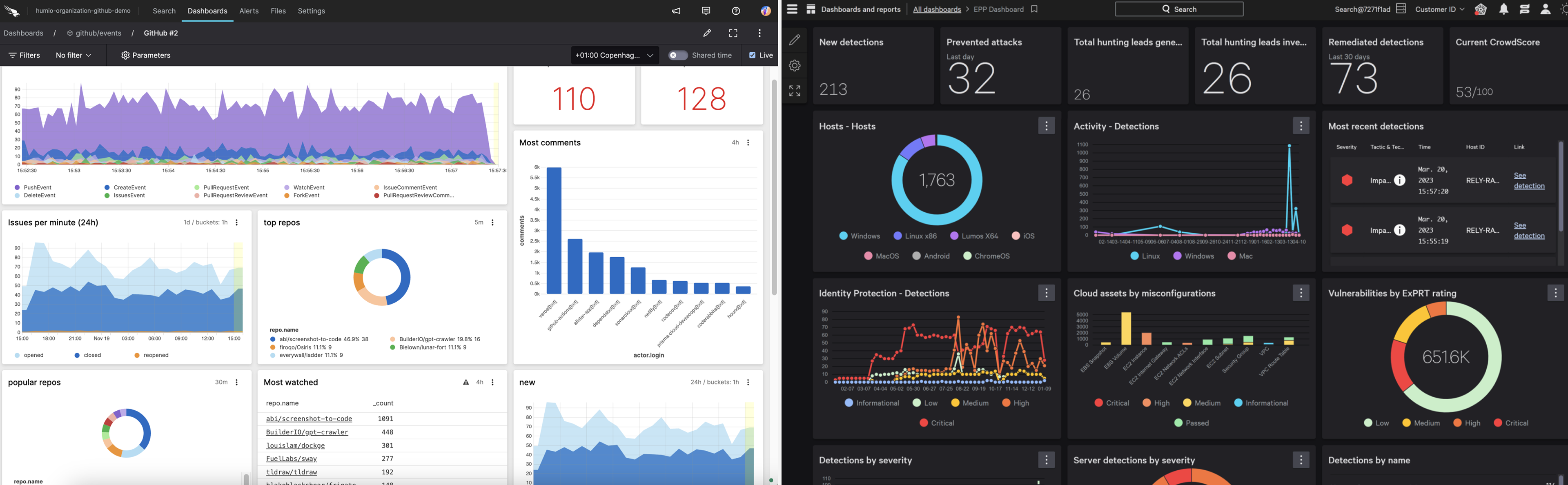Image resolution: width=1568 pixels, height=485 pixels.
Task: Toggle Windows in Hosts chart legend
Action: [860, 236]
